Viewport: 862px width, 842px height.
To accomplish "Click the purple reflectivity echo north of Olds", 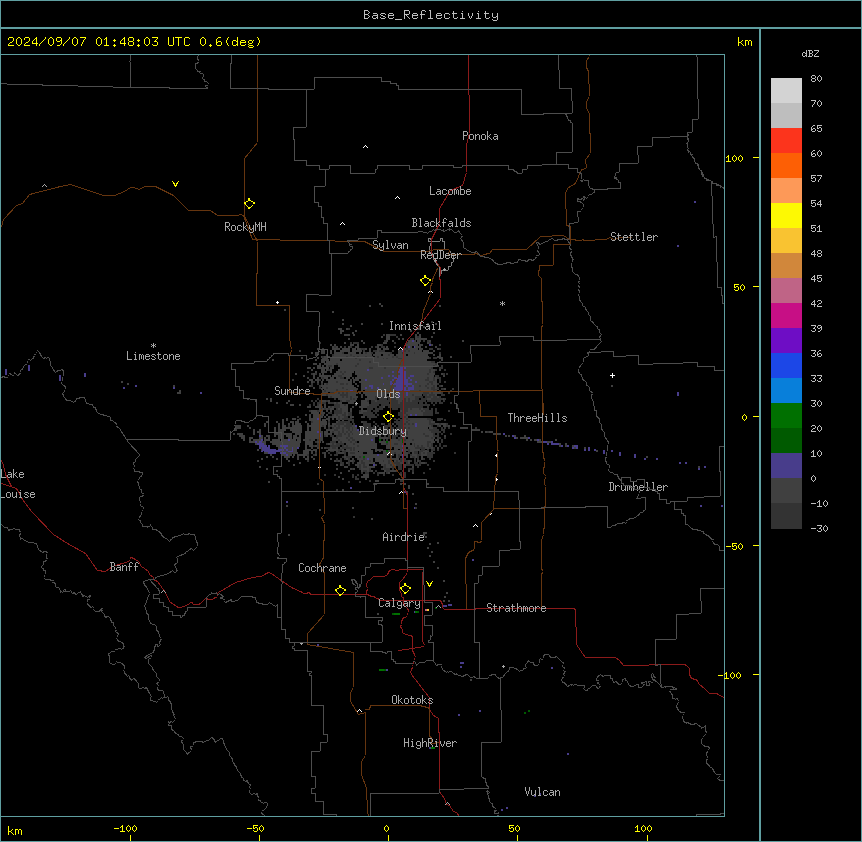I will click(x=404, y=379).
